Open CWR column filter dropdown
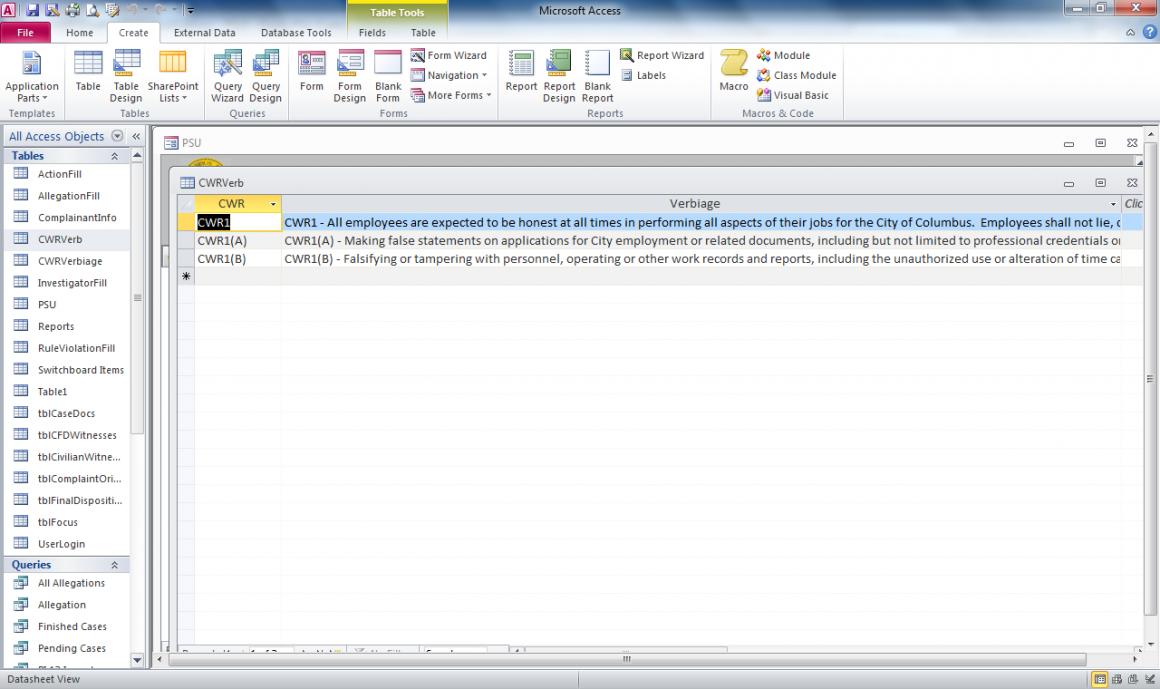The height and width of the screenshot is (689, 1160). click(273, 204)
